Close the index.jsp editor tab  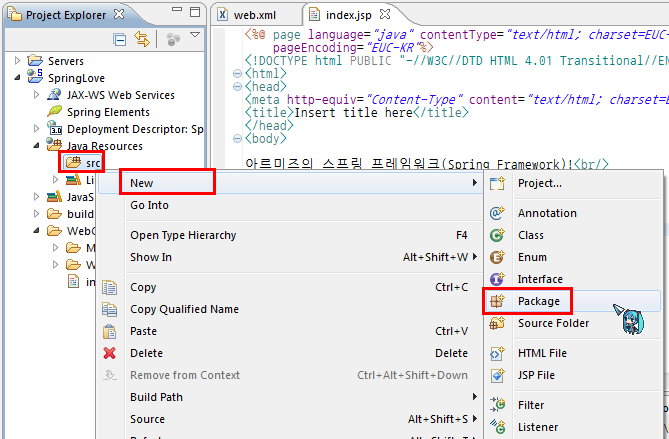385,15
